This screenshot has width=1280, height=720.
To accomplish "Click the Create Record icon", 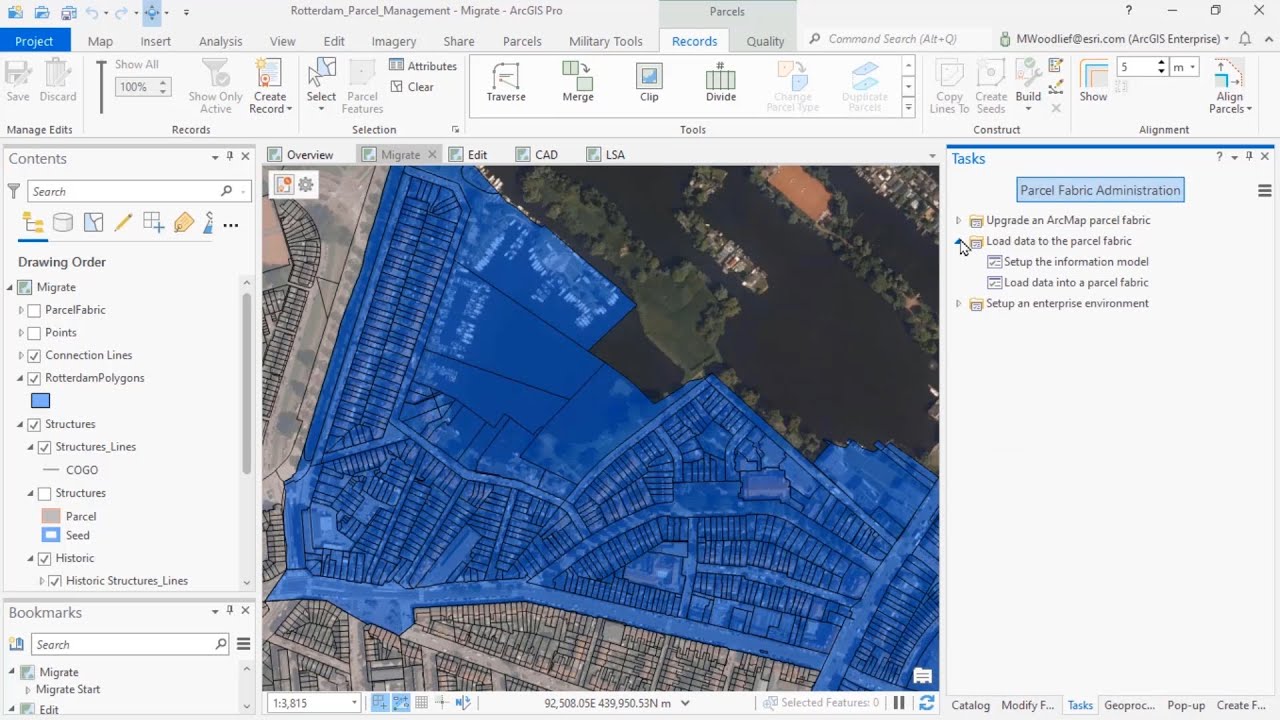I will [269, 73].
